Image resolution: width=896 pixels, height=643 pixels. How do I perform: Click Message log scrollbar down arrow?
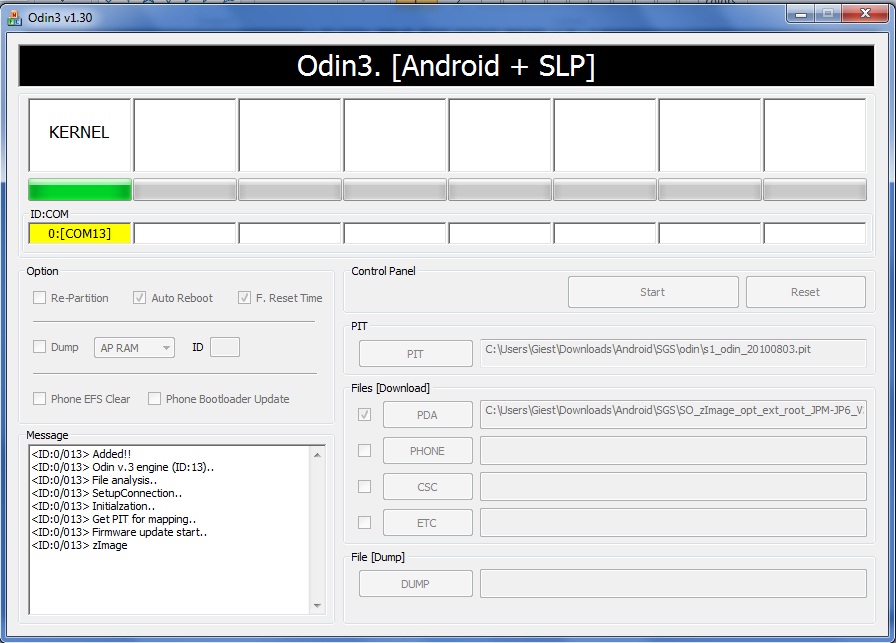click(317, 606)
